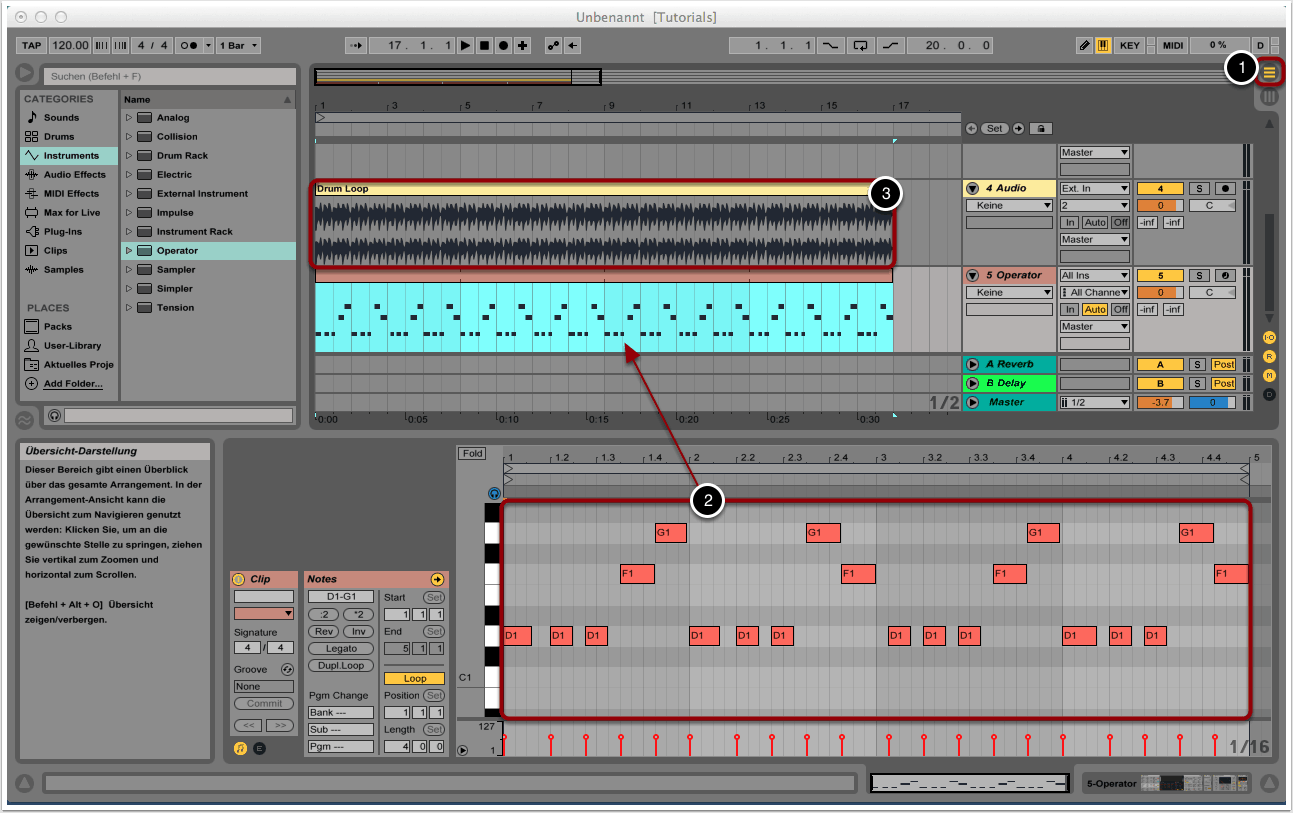Open the Ext. In input dropdown
The height and width of the screenshot is (813, 1293).
[x=1094, y=189]
